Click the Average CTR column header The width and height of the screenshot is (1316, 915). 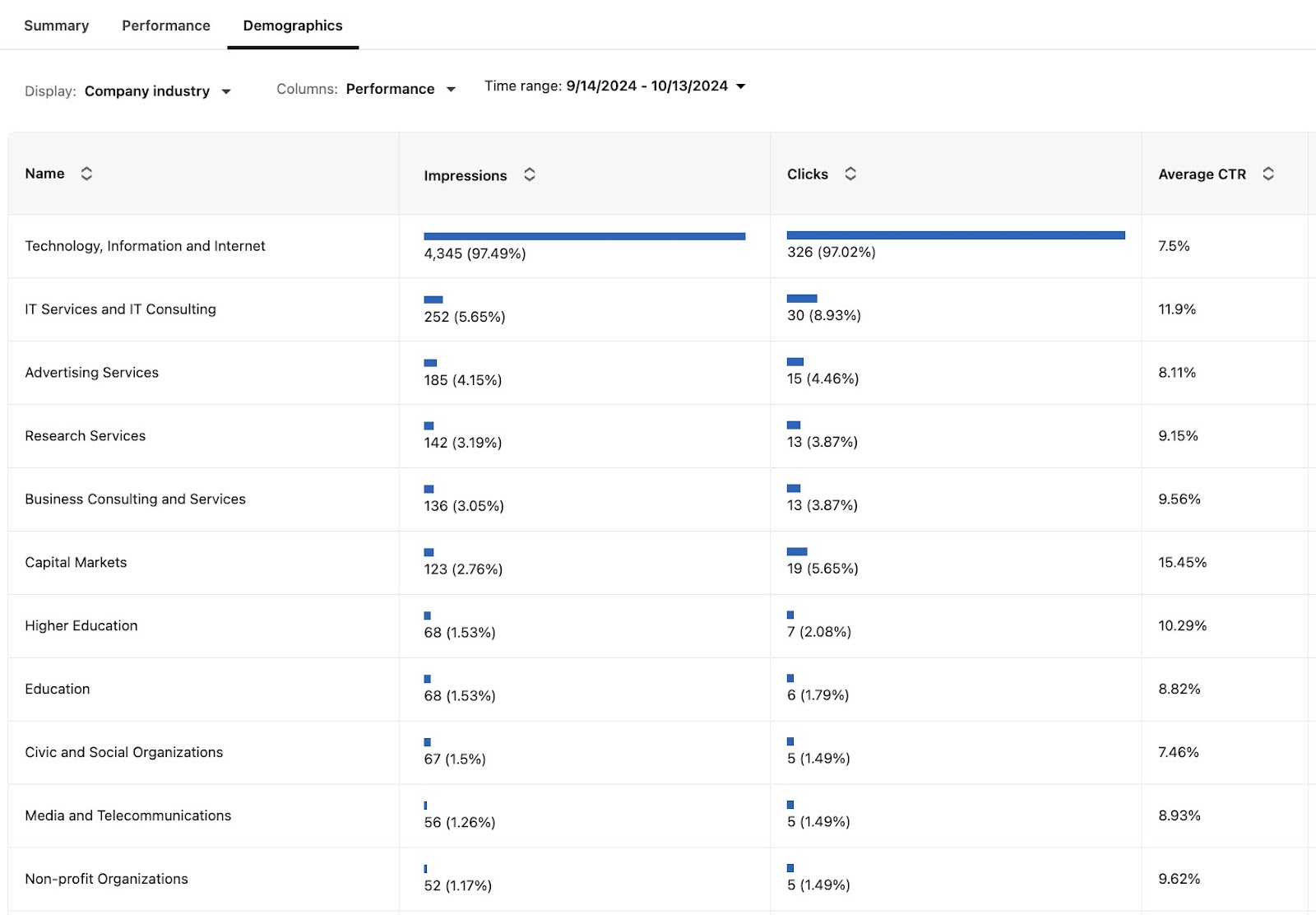click(1202, 174)
